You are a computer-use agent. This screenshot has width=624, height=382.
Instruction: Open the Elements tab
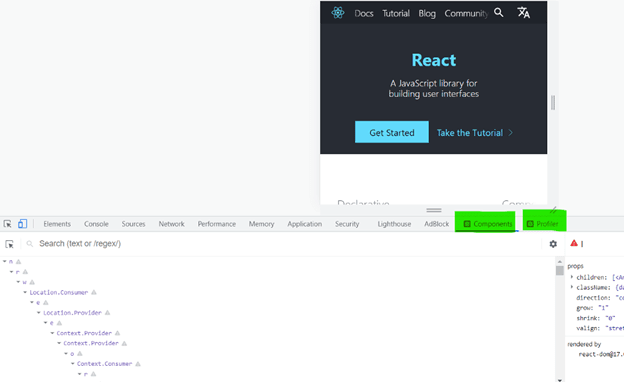pos(57,224)
